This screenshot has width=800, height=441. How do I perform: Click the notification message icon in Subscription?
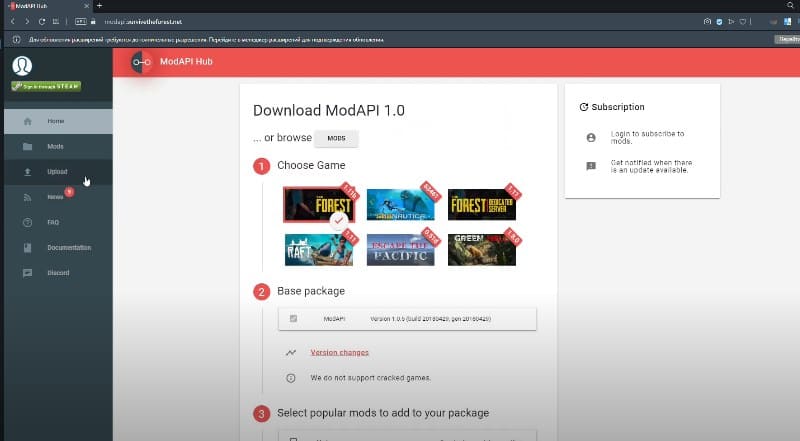[591, 166]
